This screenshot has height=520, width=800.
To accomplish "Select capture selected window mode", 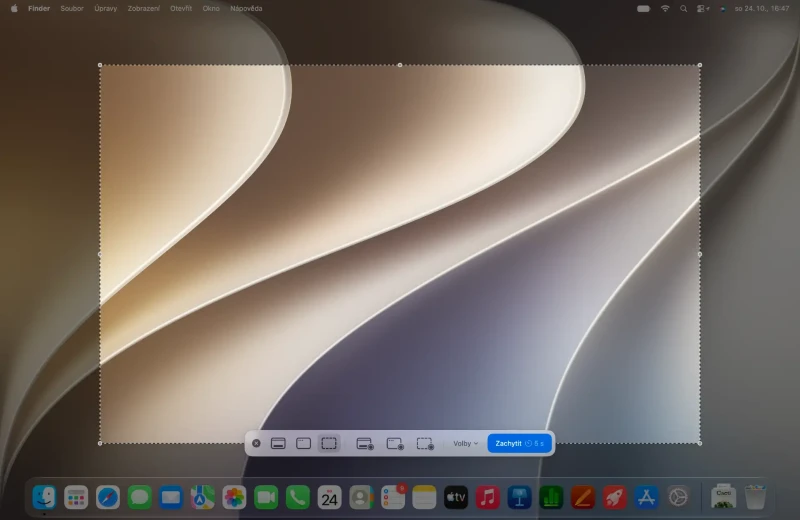I will pos(304,443).
